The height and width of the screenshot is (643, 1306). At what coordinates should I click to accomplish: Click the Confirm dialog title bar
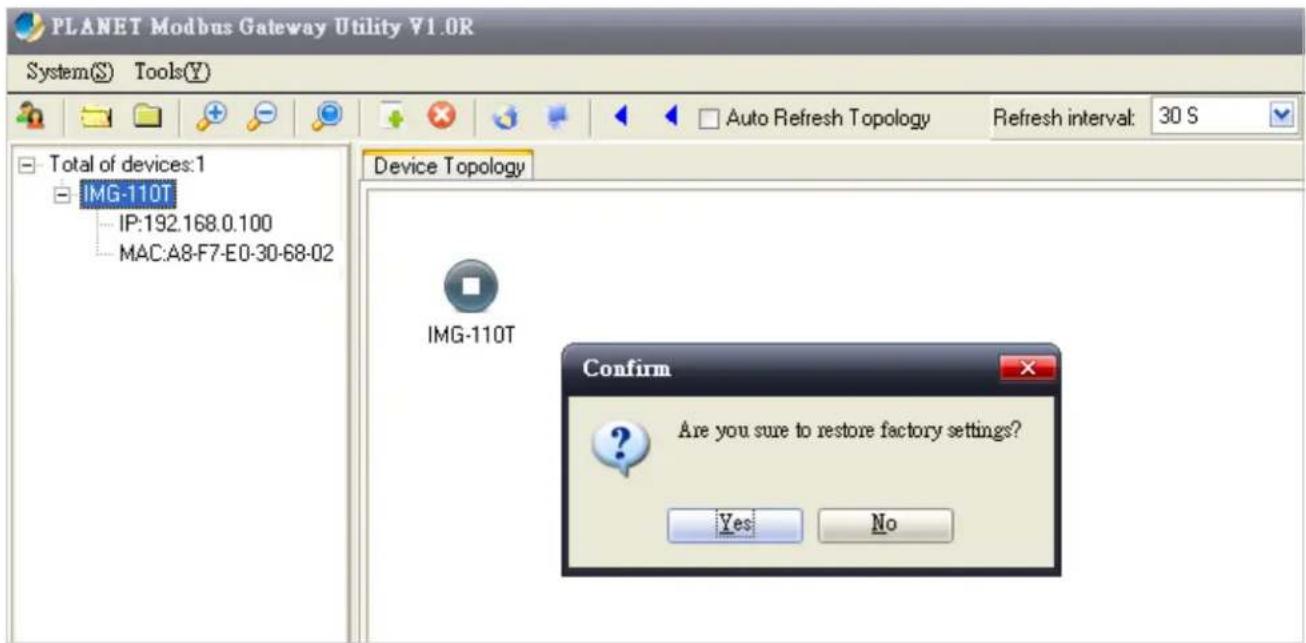(810, 369)
